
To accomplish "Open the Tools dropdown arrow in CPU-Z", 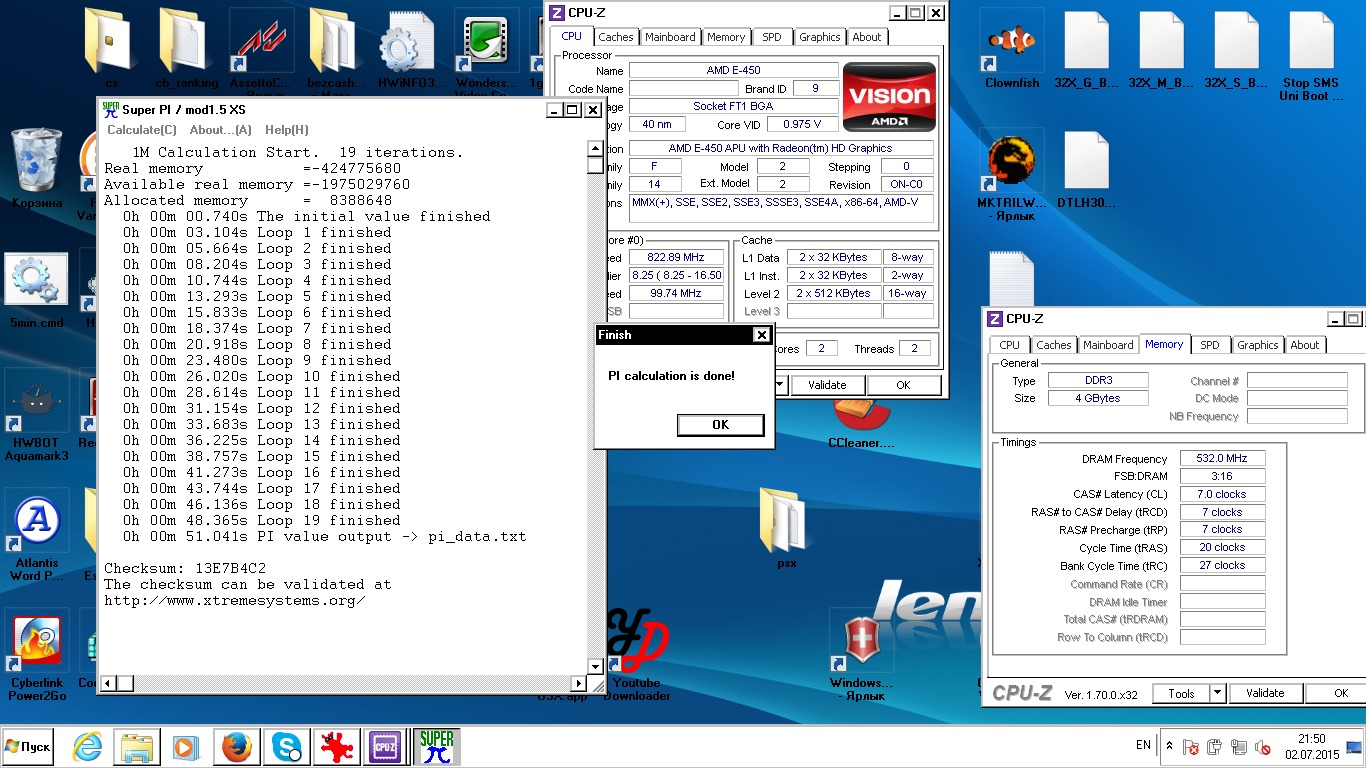I will coord(1217,693).
